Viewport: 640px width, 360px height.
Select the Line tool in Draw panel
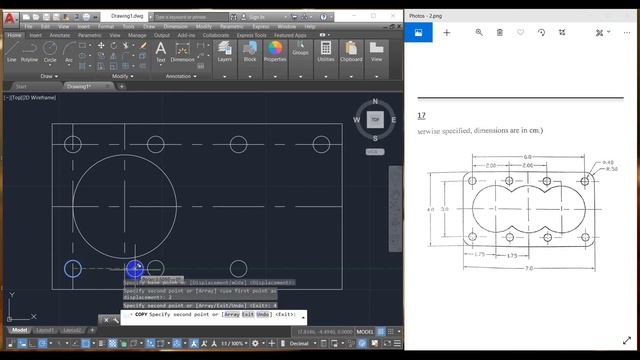click(x=11, y=51)
